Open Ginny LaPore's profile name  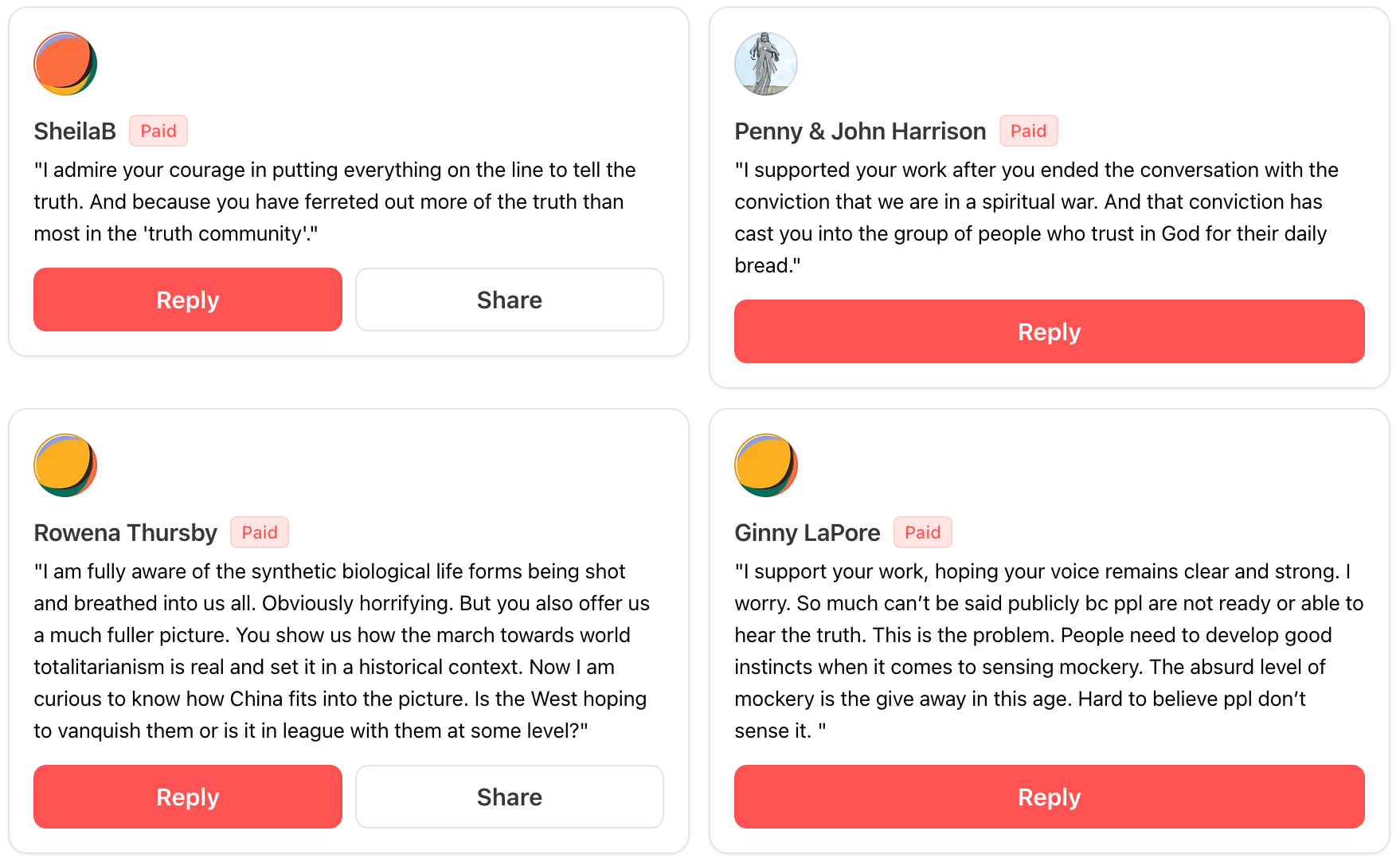(807, 533)
